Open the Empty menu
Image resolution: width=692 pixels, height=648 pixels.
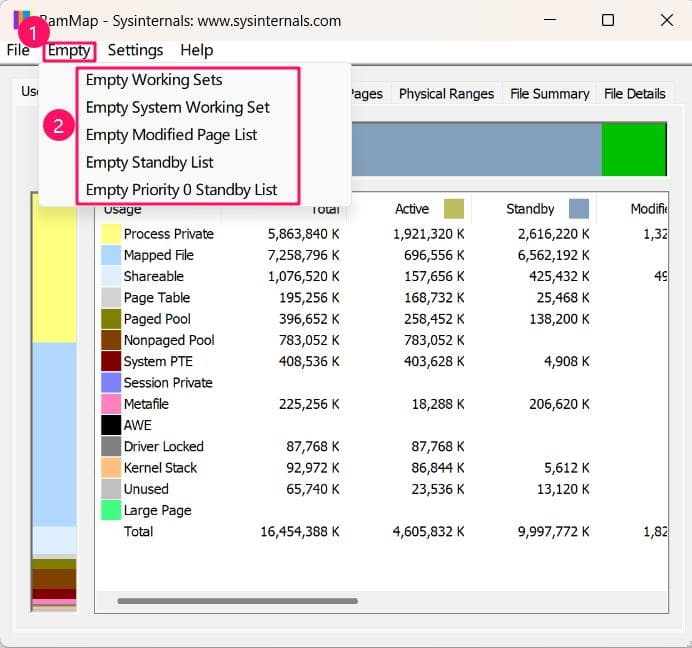(69, 50)
